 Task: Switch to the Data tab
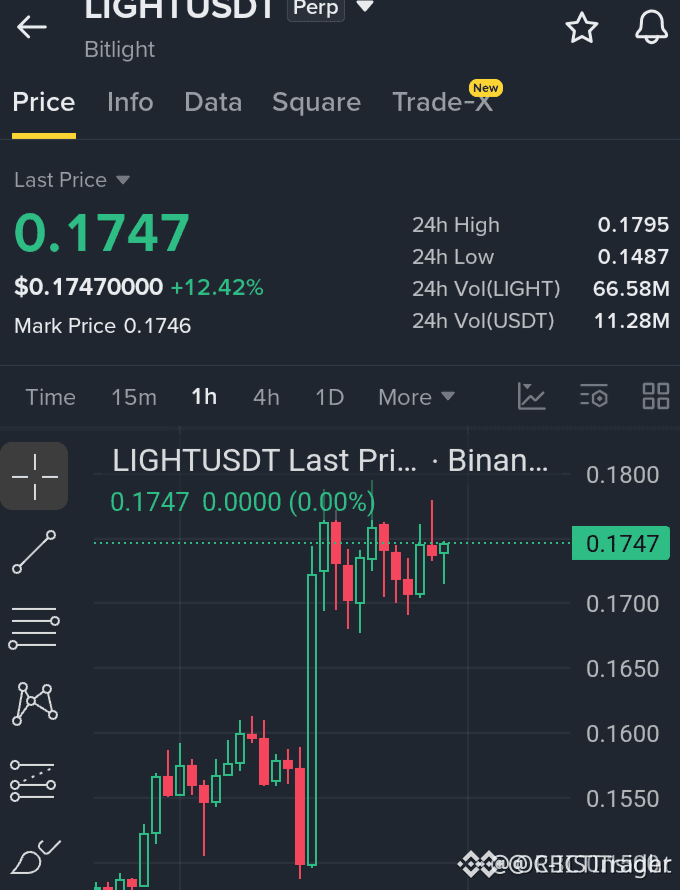(x=213, y=102)
